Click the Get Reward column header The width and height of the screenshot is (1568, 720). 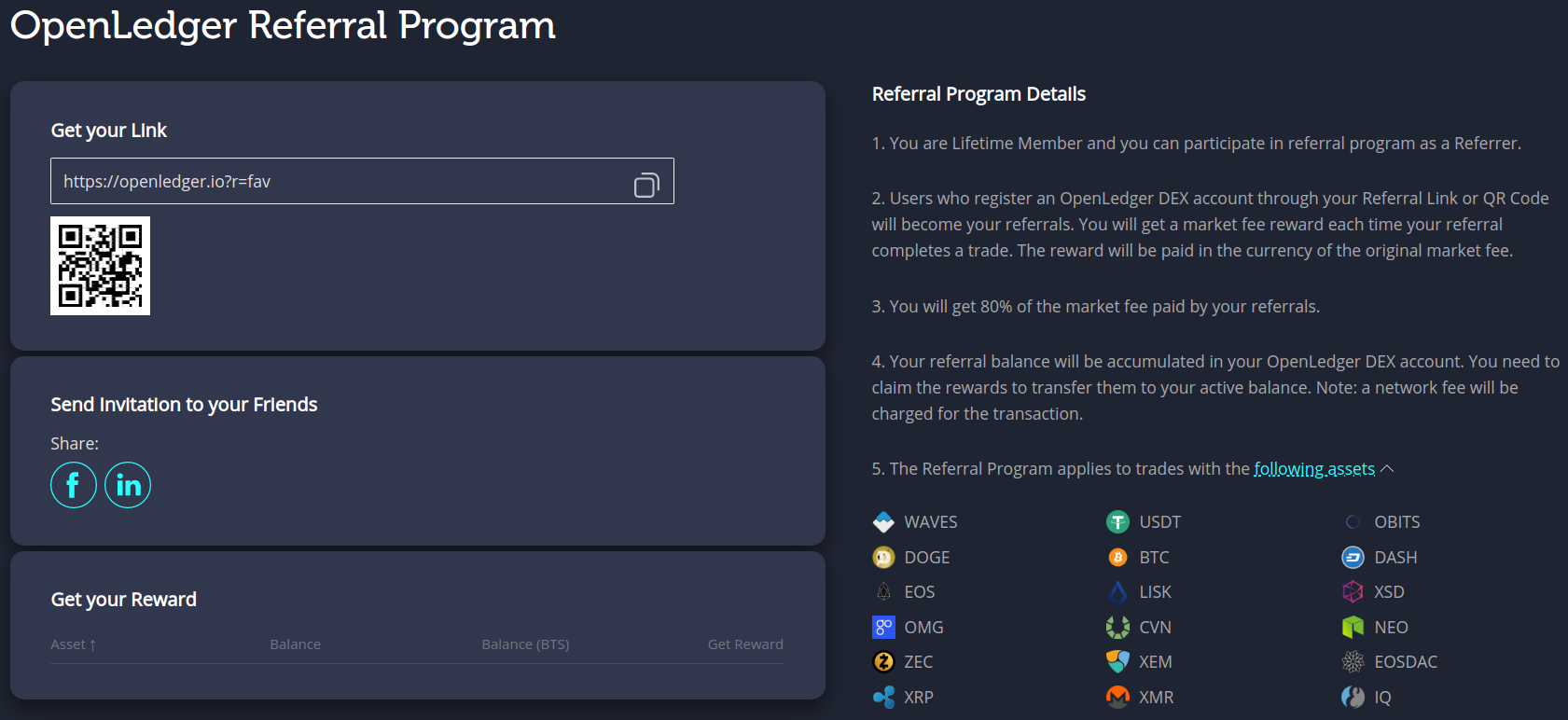tap(745, 644)
